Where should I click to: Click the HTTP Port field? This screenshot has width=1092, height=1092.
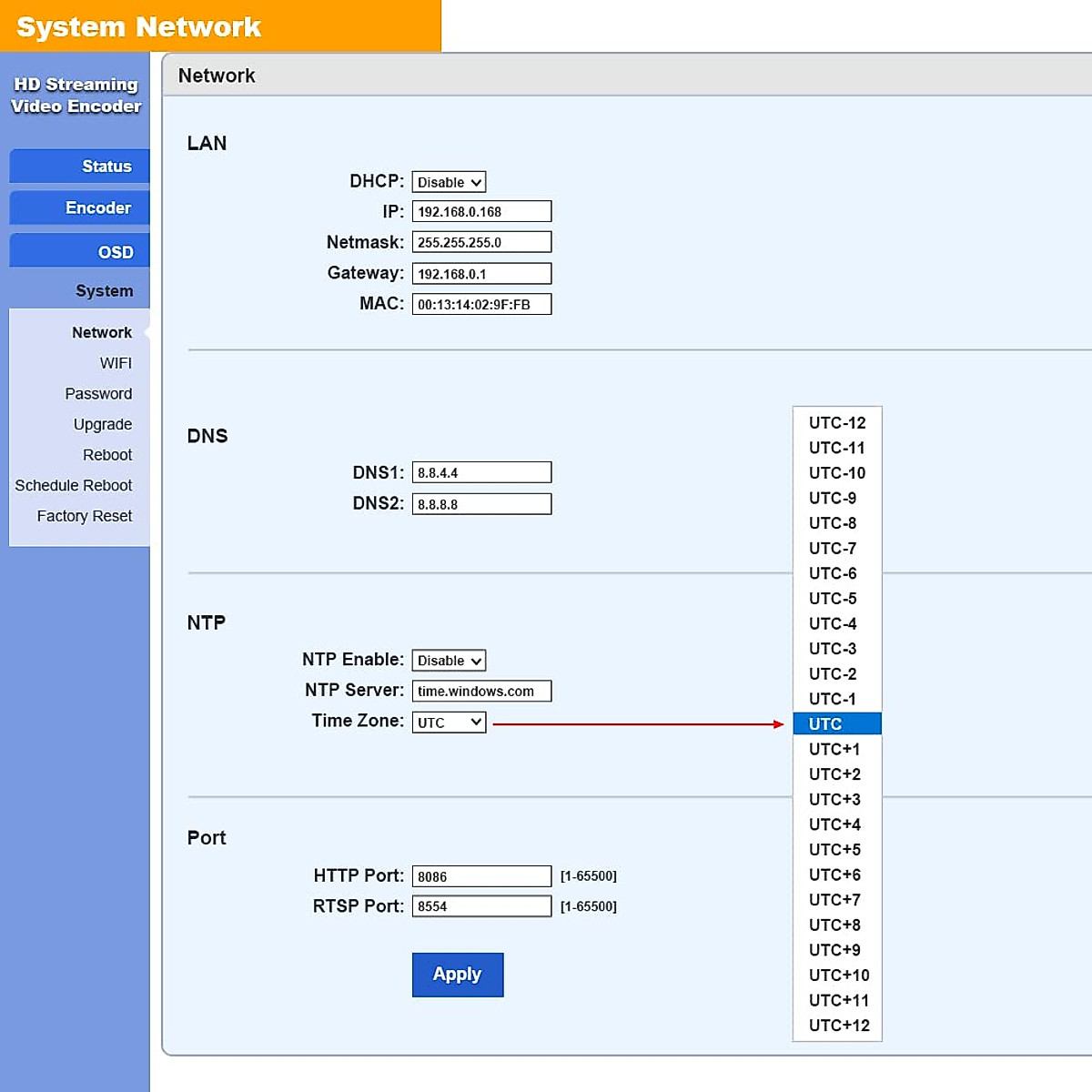481,876
